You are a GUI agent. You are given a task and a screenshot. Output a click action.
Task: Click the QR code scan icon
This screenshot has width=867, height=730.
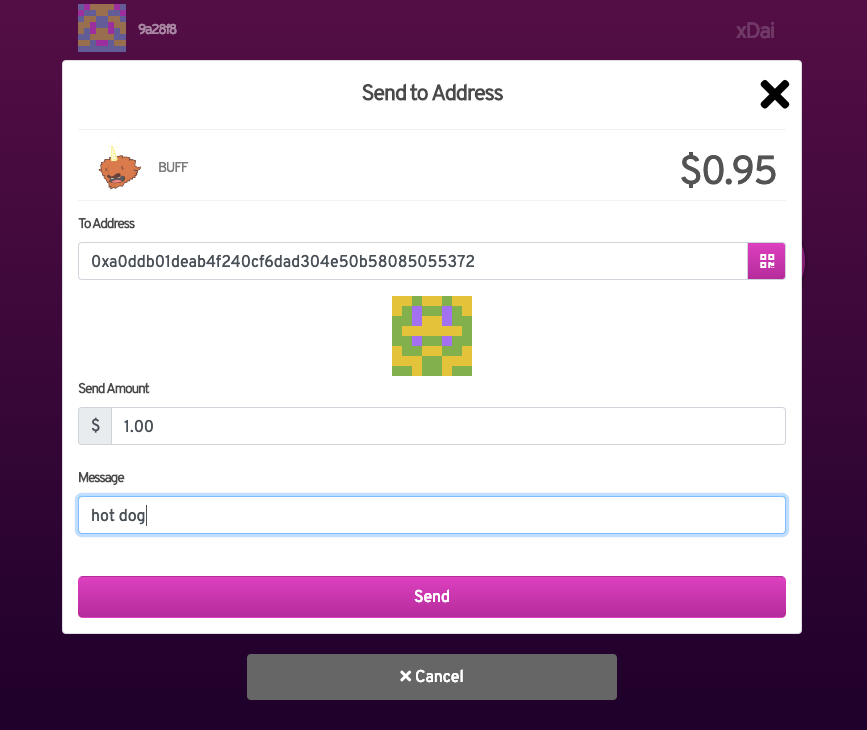[766, 261]
